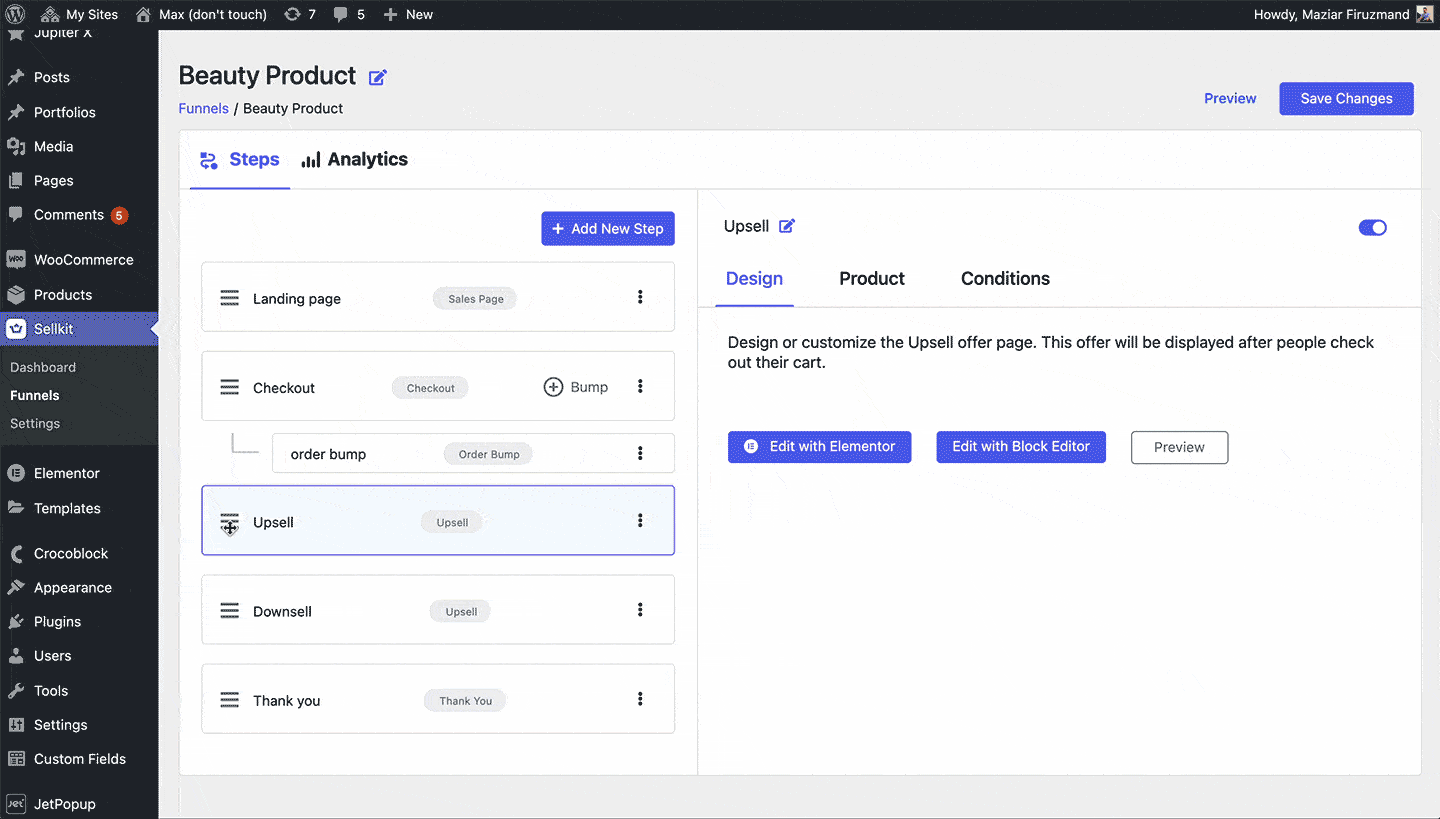Click the WordPress logo in the admin bar

click(13, 14)
